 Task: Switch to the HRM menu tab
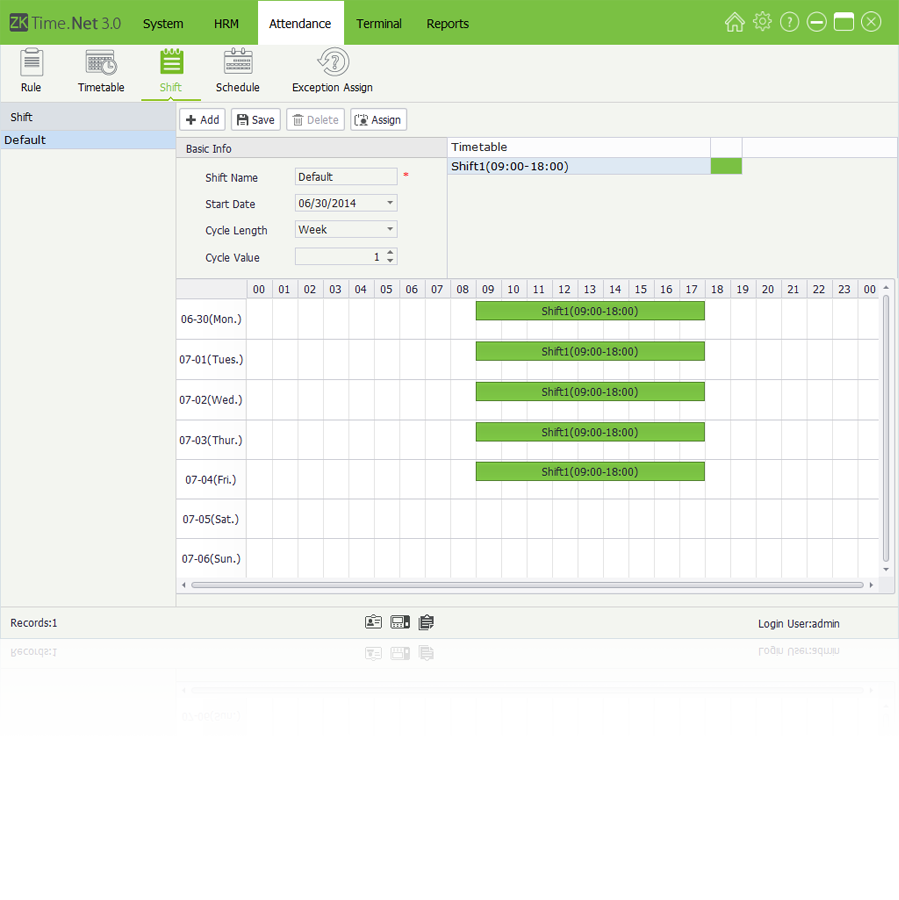tap(226, 23)
